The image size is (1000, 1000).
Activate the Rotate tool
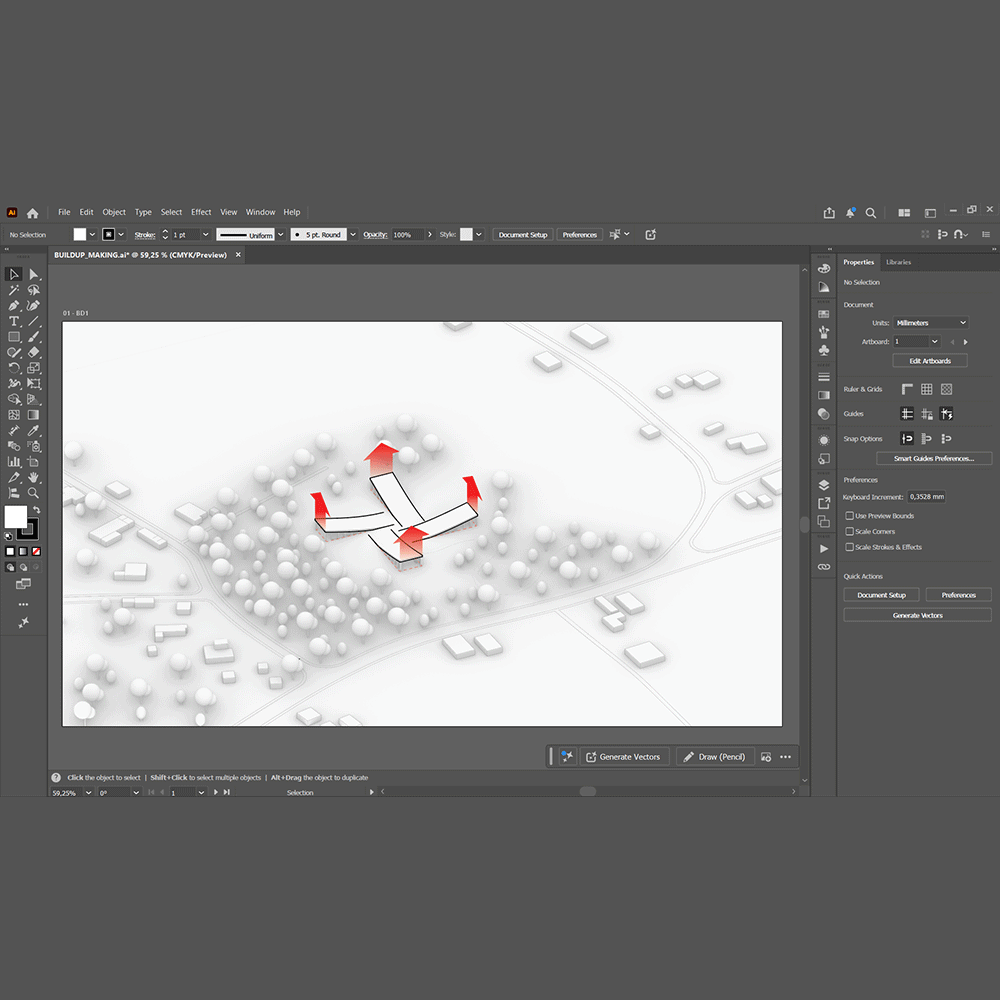13,368
